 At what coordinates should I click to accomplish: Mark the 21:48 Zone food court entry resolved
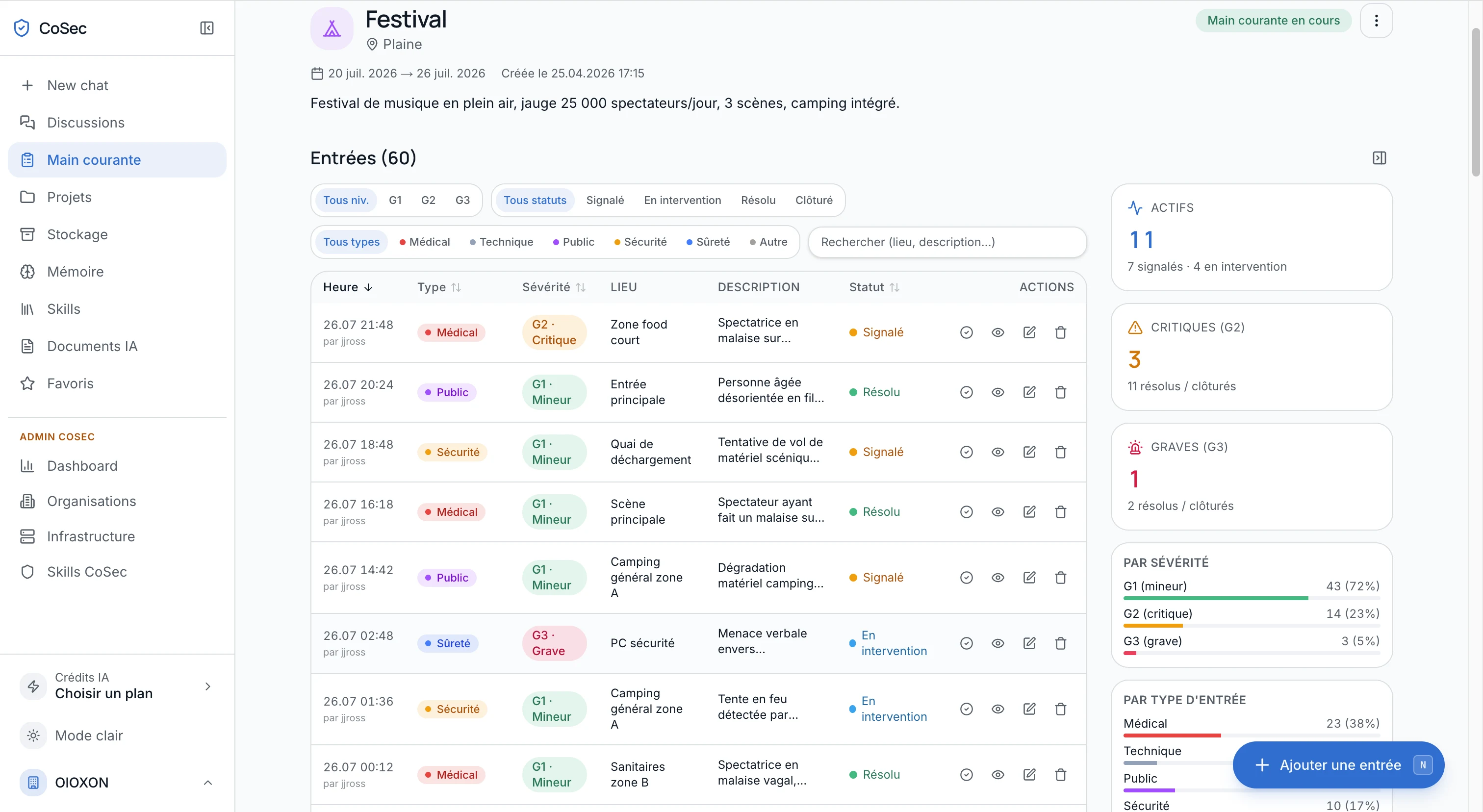[967, 332]
